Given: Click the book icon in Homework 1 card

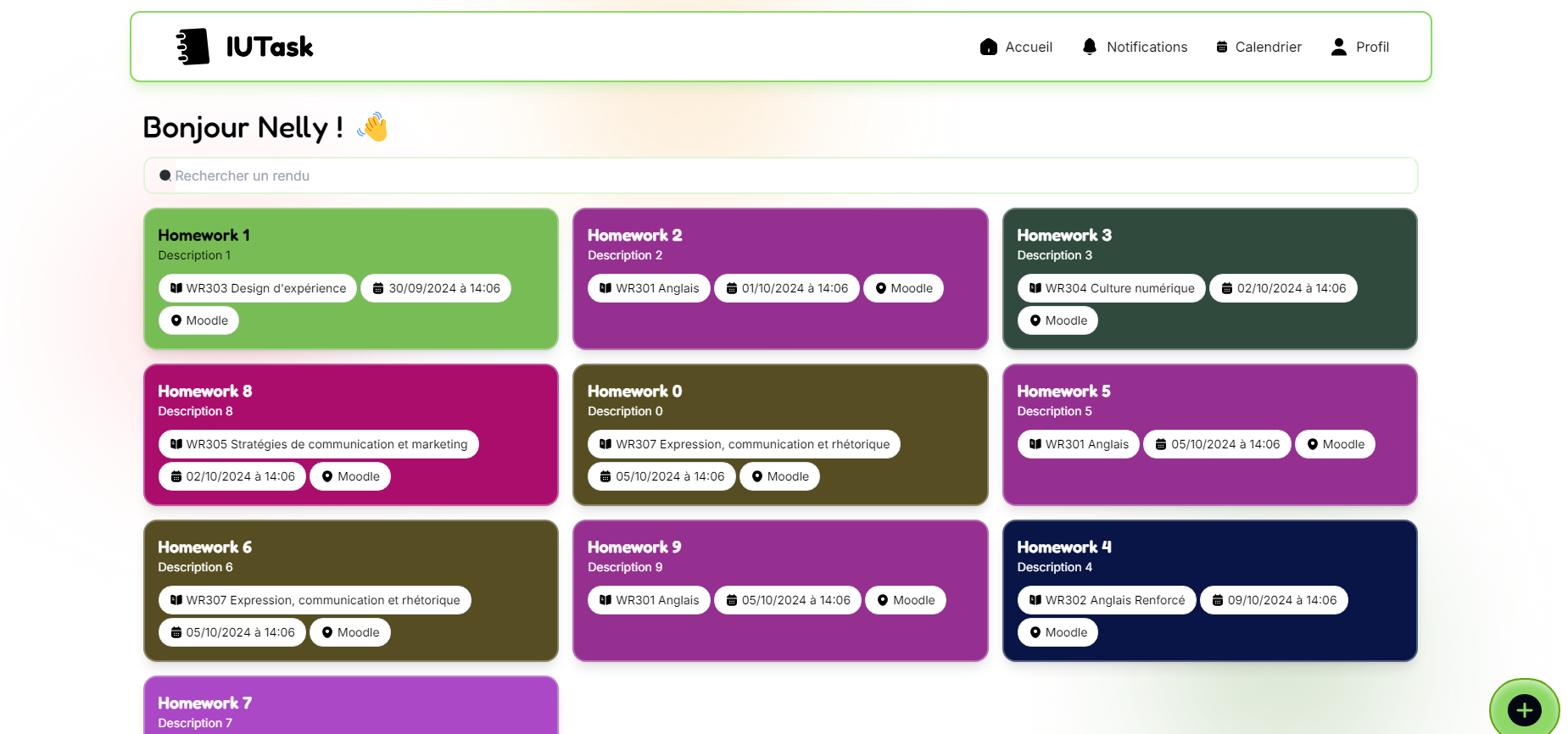Looking at the screenshot, I should 176,288.
